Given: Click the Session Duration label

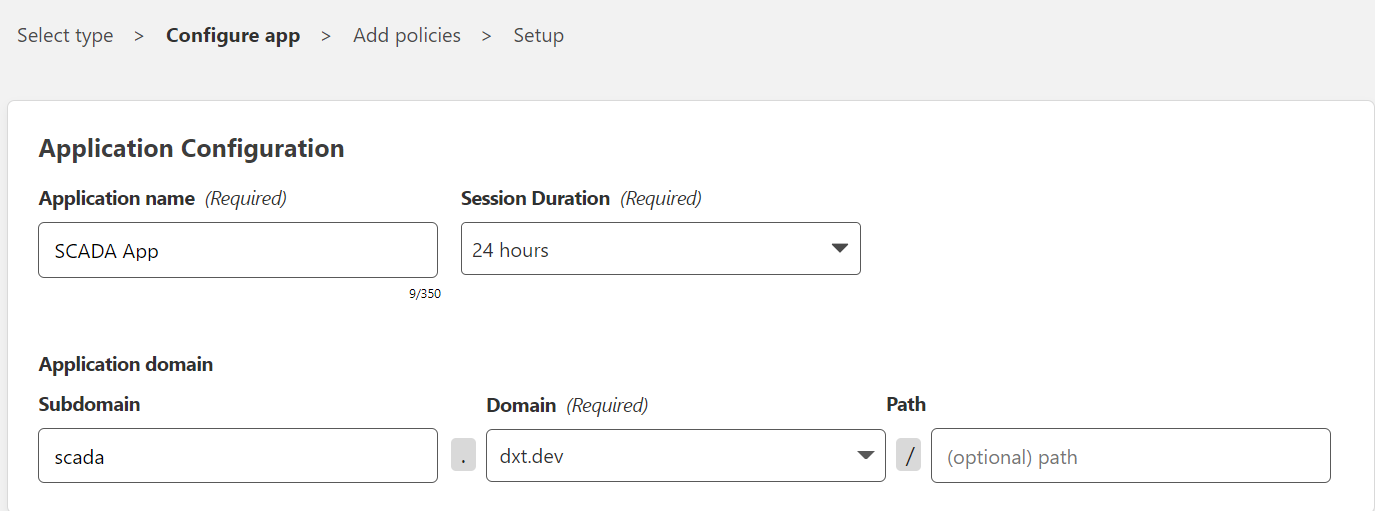Looking at the screenshot, I should tap(535, 198).
